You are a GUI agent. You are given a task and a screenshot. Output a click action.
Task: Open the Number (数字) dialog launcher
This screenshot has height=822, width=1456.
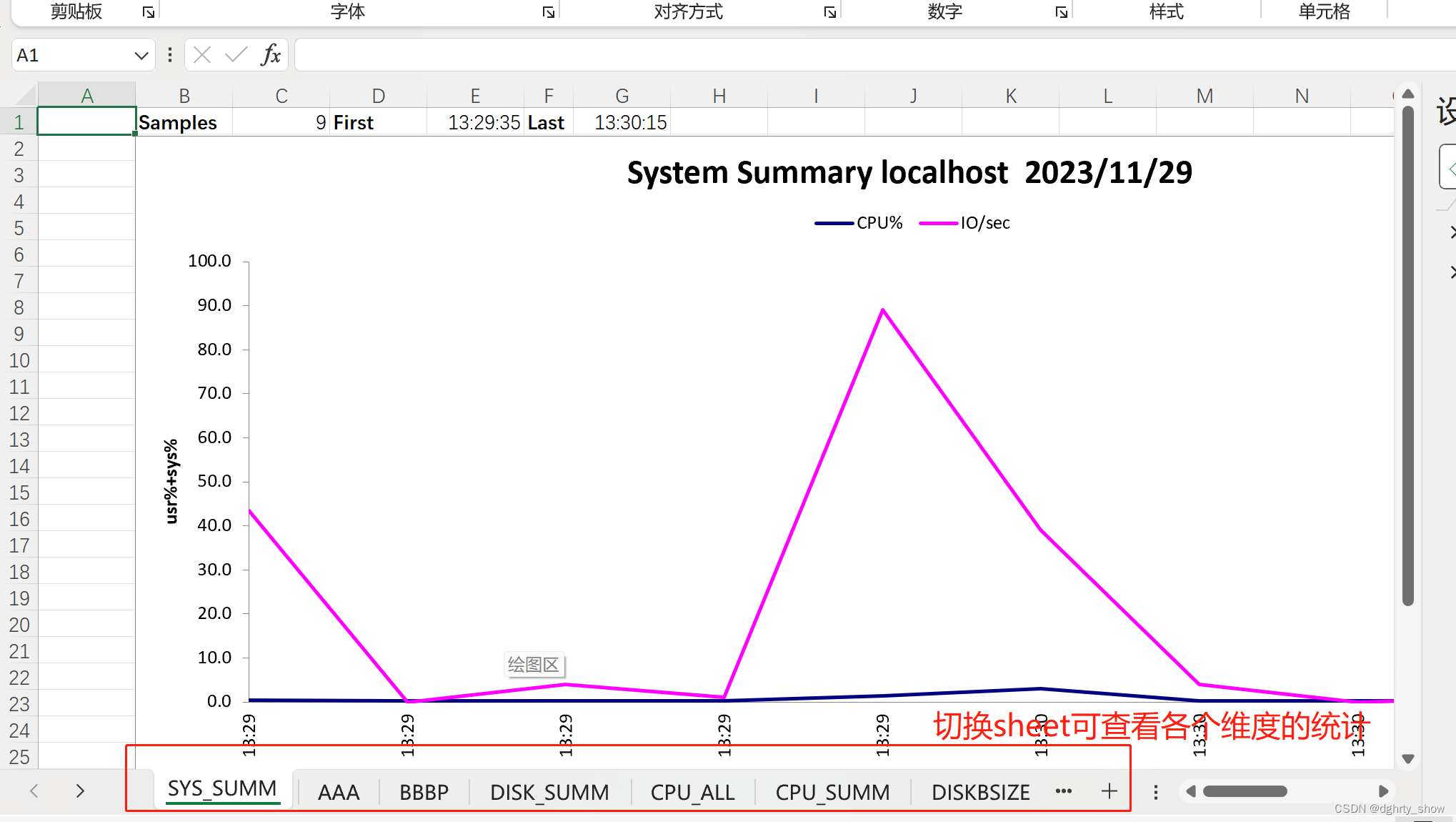pyautogui.click(x=1061, y=12)
